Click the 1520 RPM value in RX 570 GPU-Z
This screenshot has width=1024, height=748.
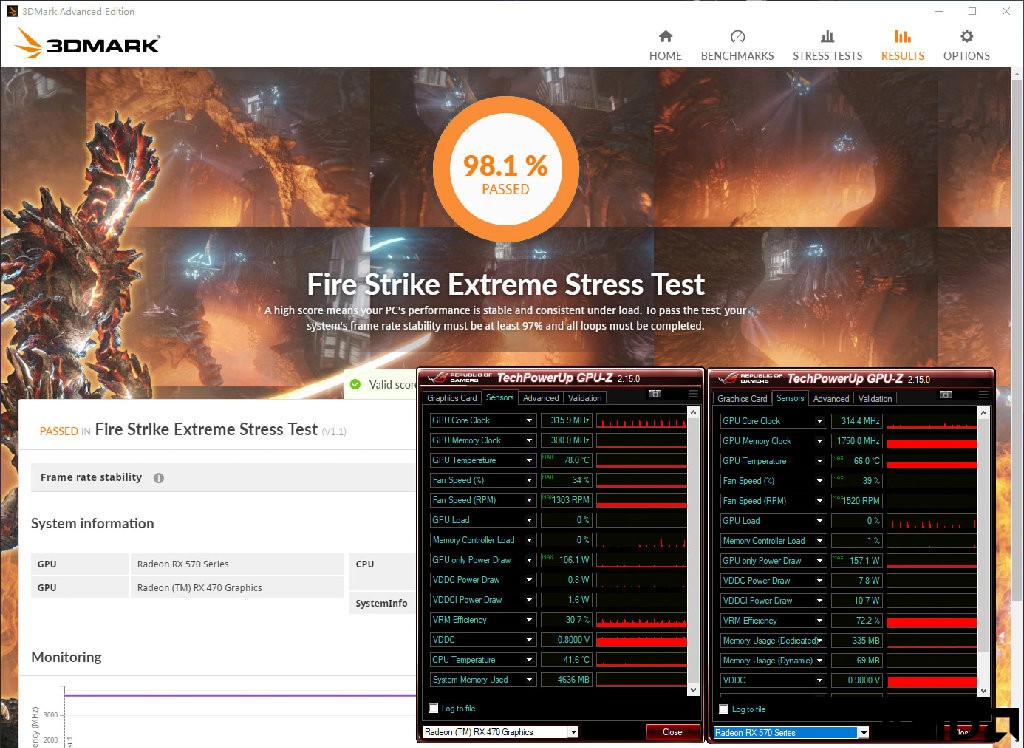click(856, 501)
